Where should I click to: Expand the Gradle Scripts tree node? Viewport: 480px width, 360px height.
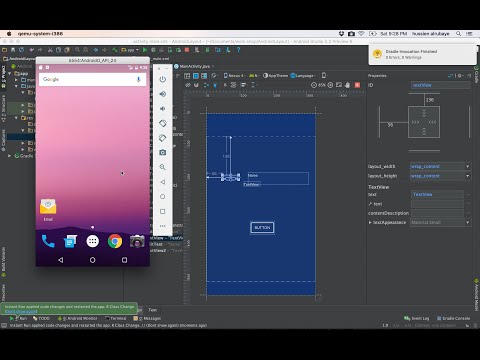10,156
